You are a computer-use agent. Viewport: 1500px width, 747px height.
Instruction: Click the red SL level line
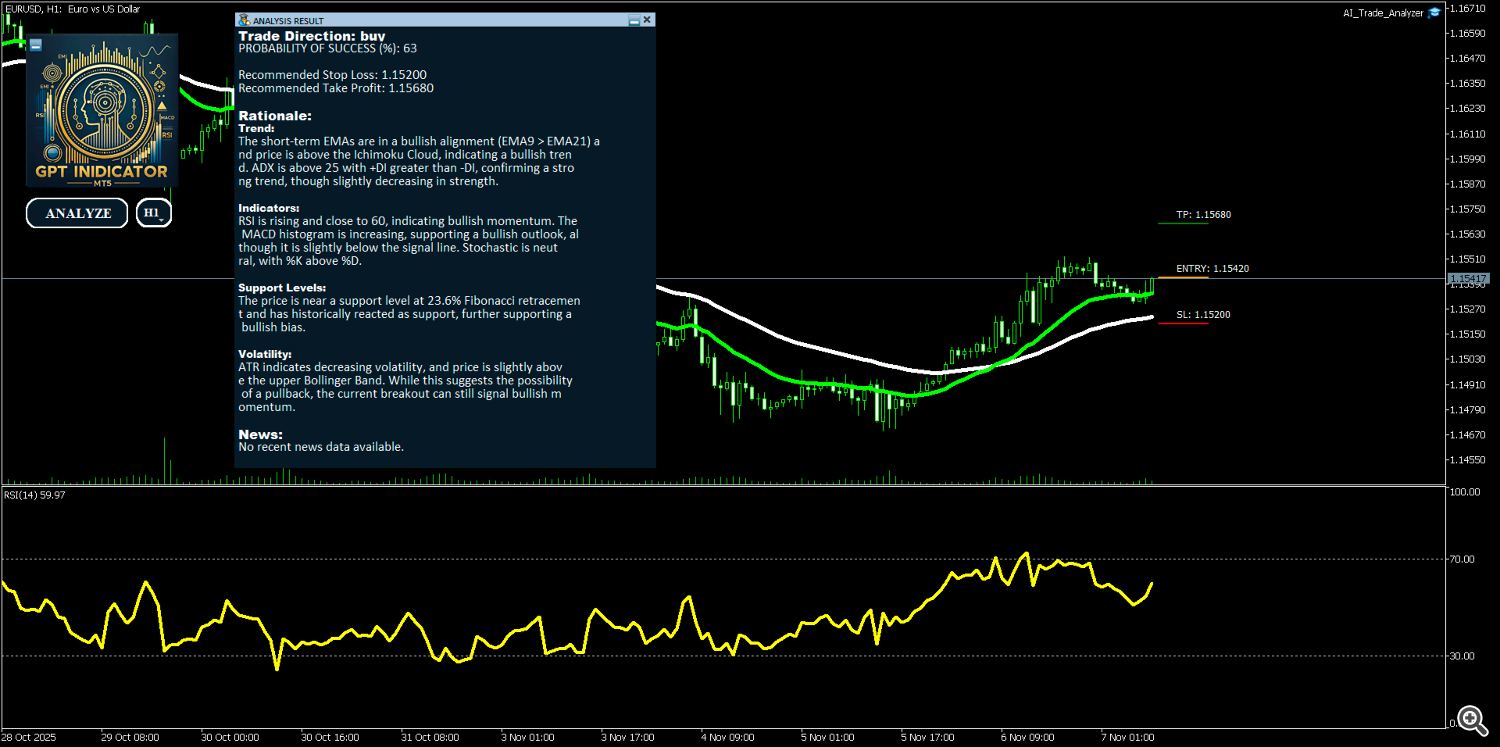click(1183, 323)
